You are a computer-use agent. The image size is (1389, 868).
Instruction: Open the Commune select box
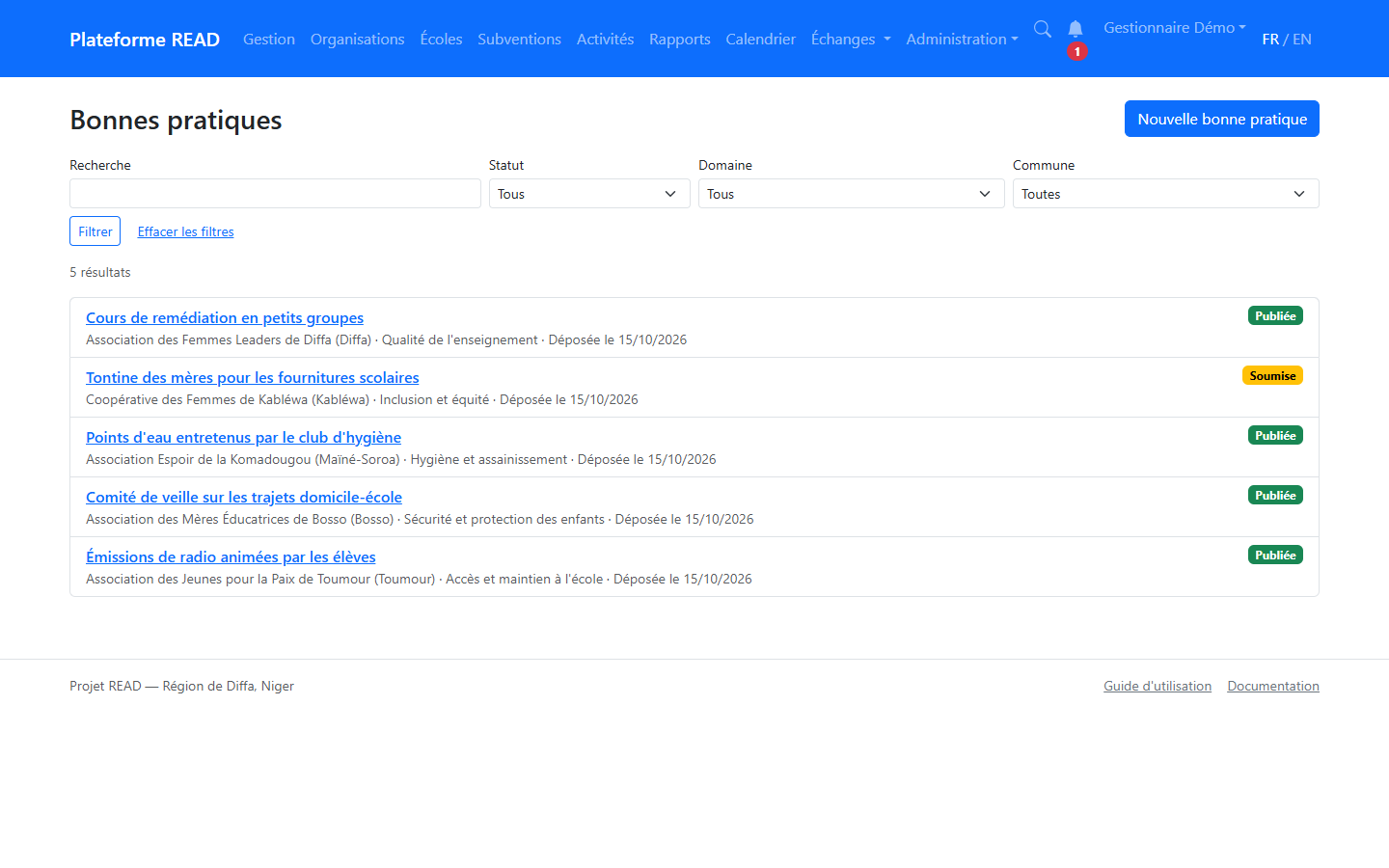(x=1166, y=194)
